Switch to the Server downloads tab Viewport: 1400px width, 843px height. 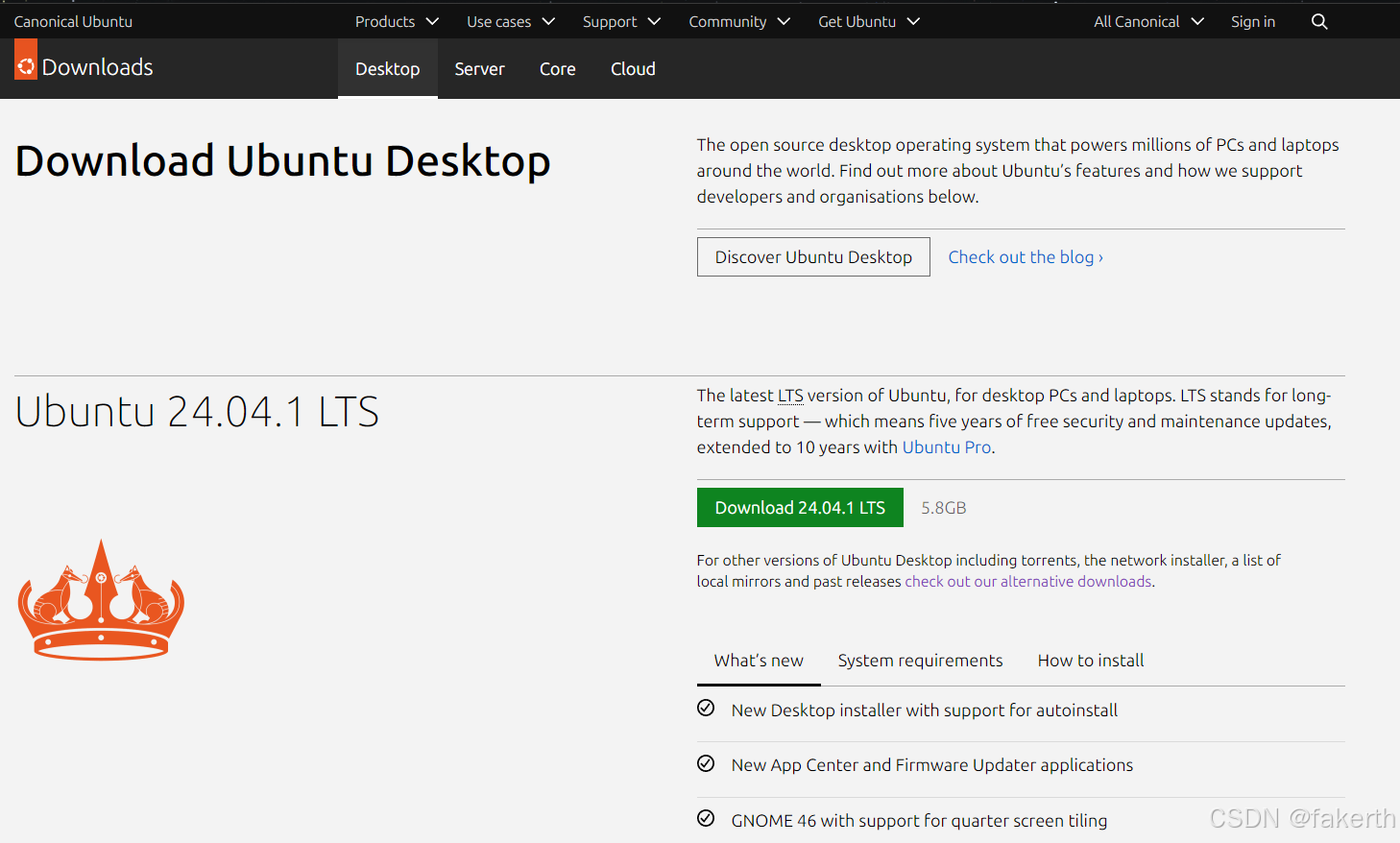[x=479, y=69]
